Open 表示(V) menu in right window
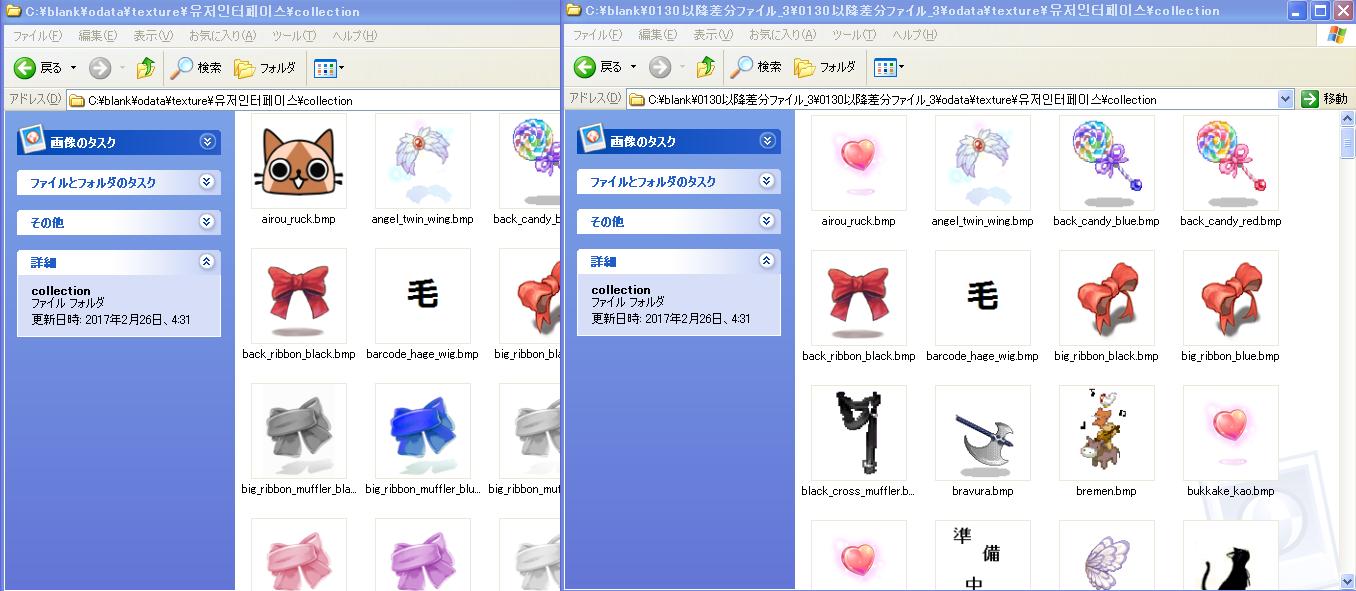The height and width of the screenshot is (591, 1356). click(x=712, y=35)
